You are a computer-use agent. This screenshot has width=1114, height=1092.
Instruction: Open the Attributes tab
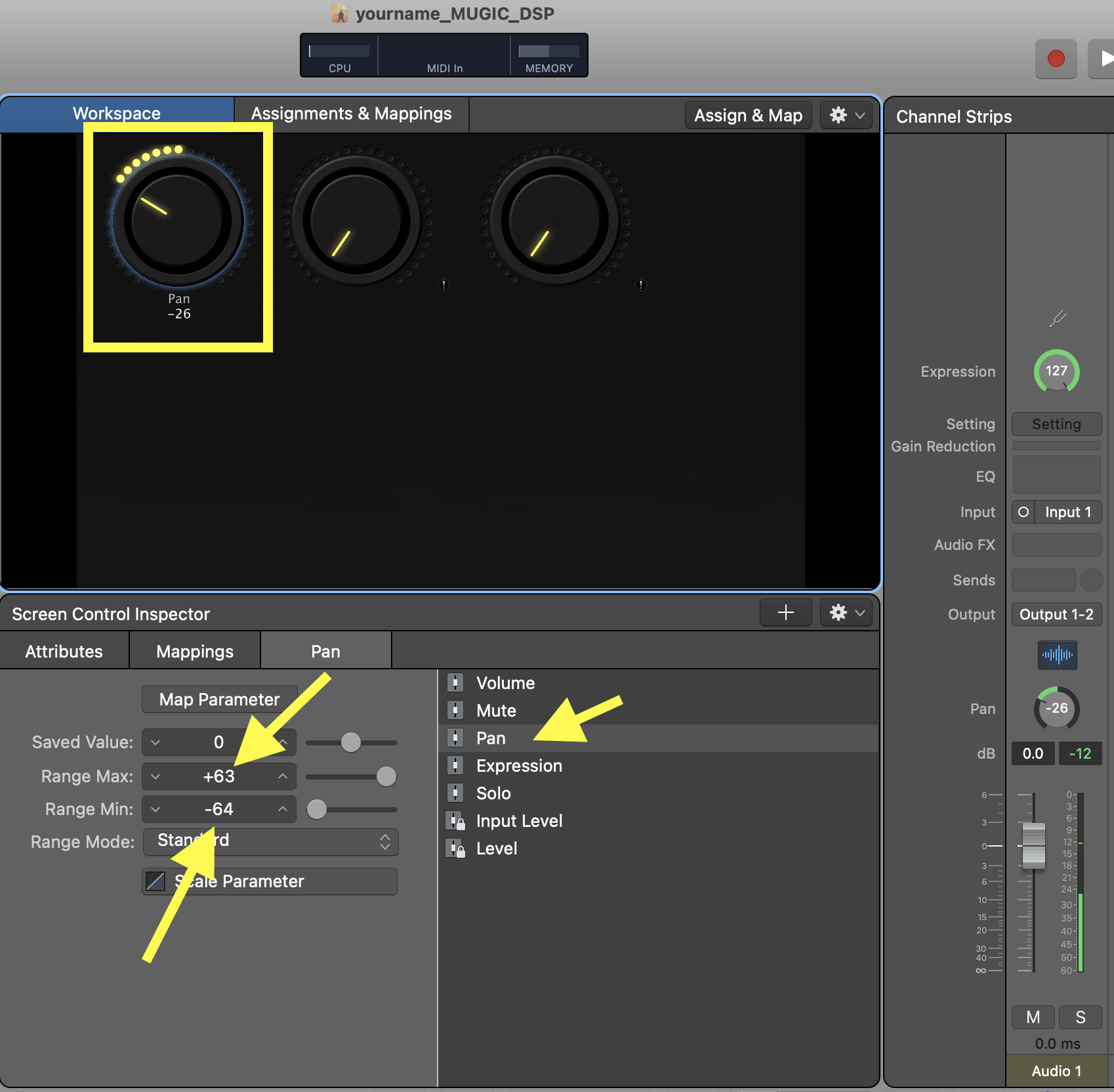pos(64,651)
